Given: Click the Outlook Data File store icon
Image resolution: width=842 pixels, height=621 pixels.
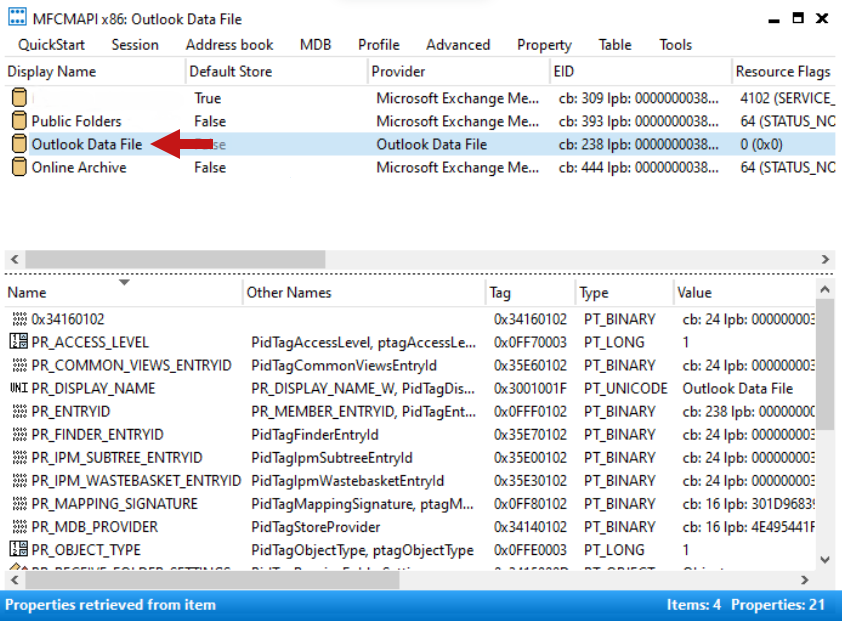Looking at the screenshot, I should pyautogui.click(x=19, y=143).
